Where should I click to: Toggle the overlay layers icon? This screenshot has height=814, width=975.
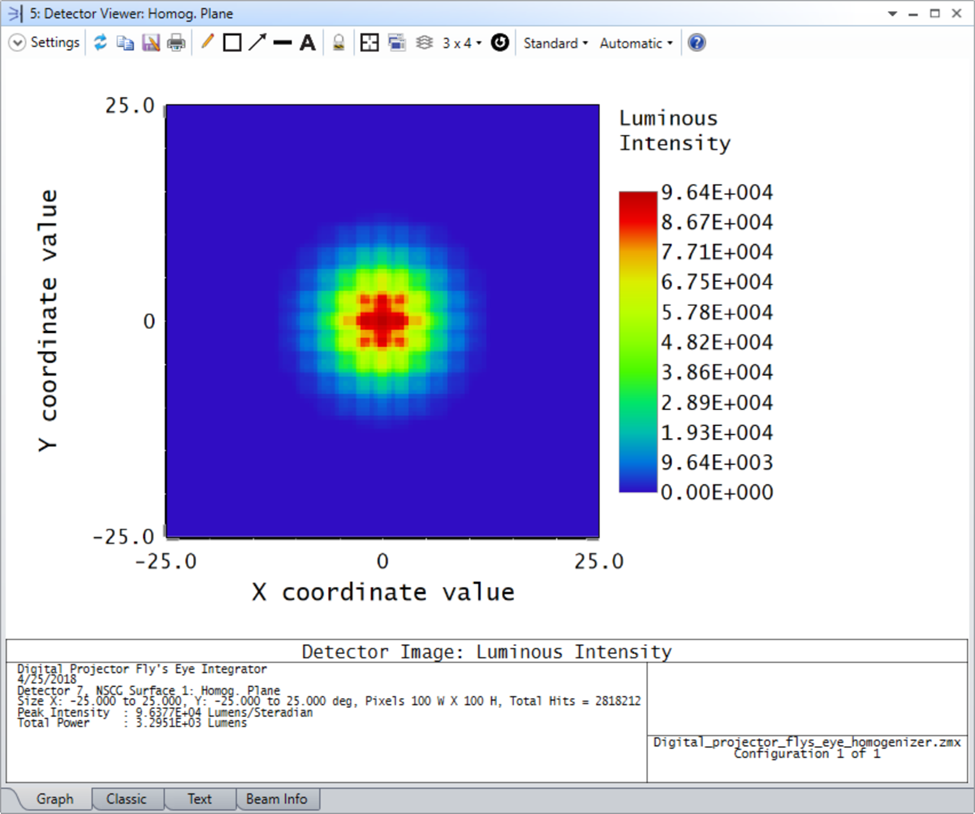click(x=424, y=42)
